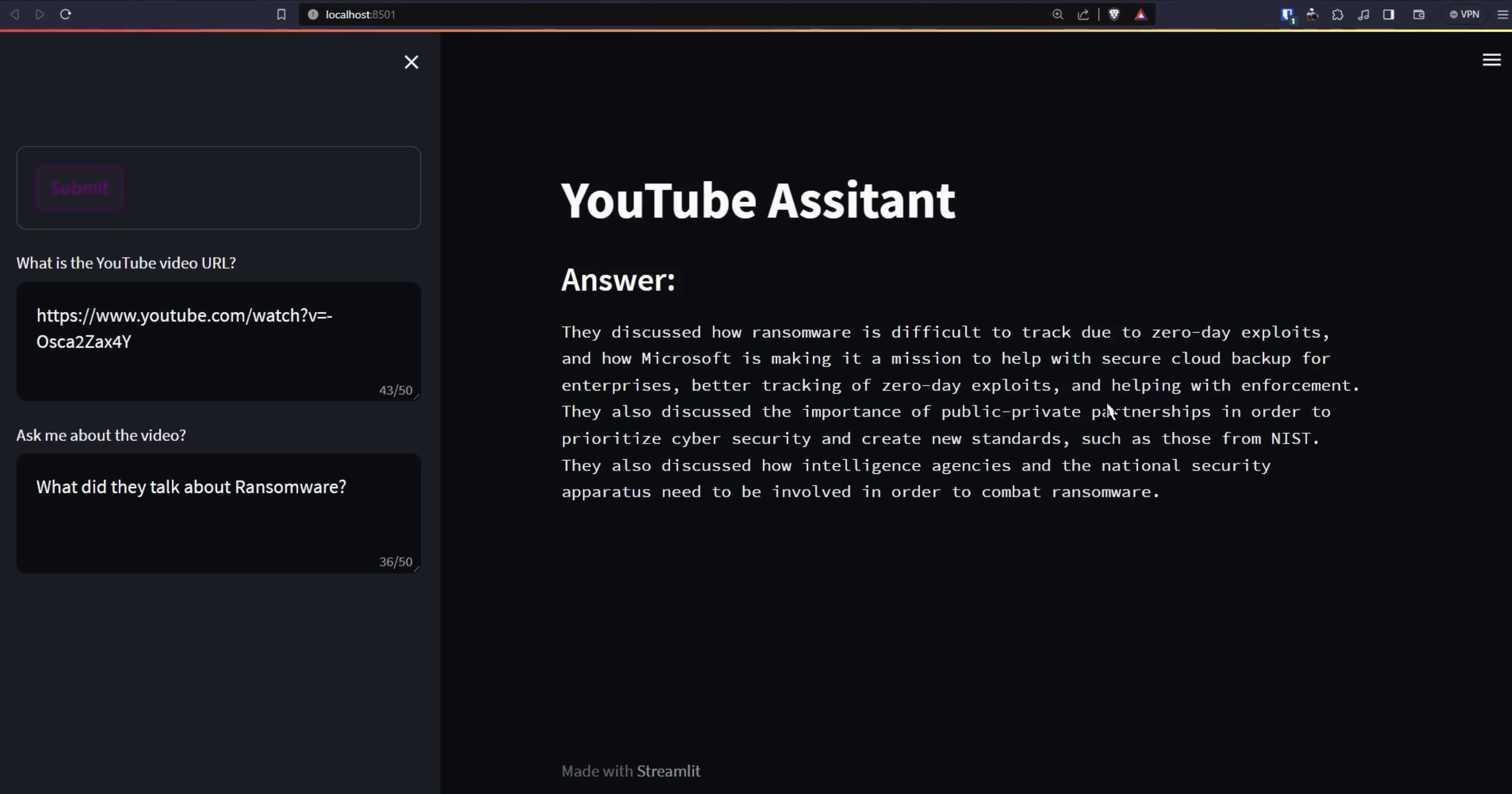Open the media playlist music icon
This screenshot has height=794, width=1512.
(x=1364, y=15)
